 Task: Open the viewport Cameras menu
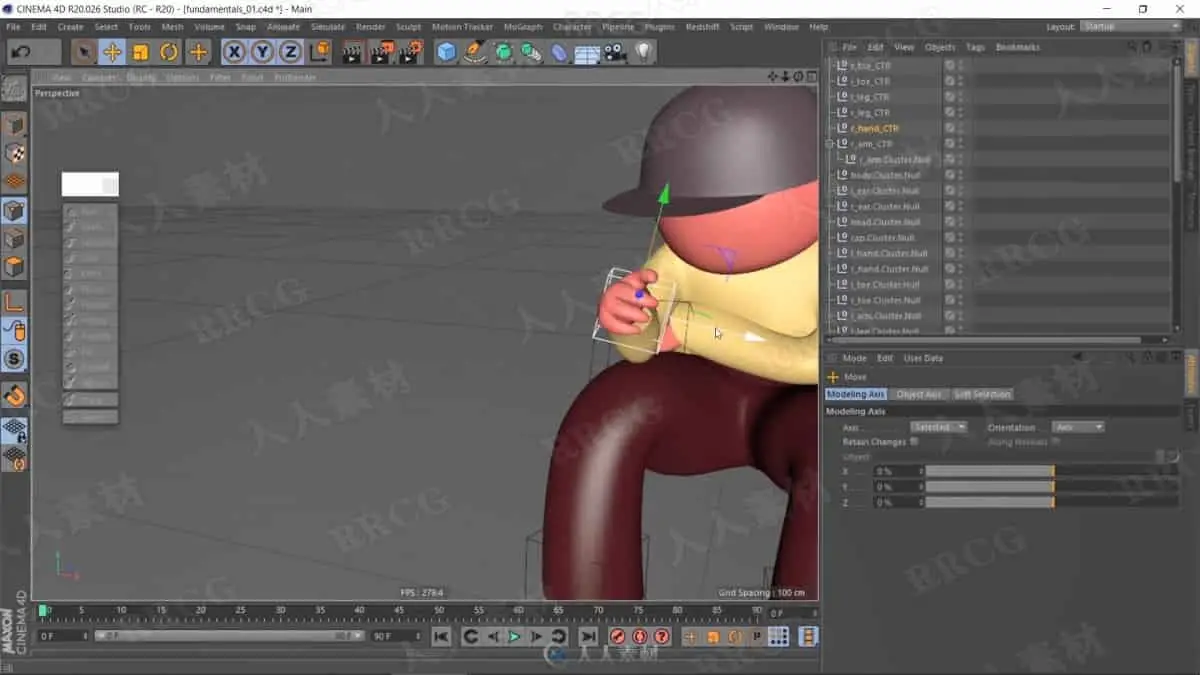[100, 77]
